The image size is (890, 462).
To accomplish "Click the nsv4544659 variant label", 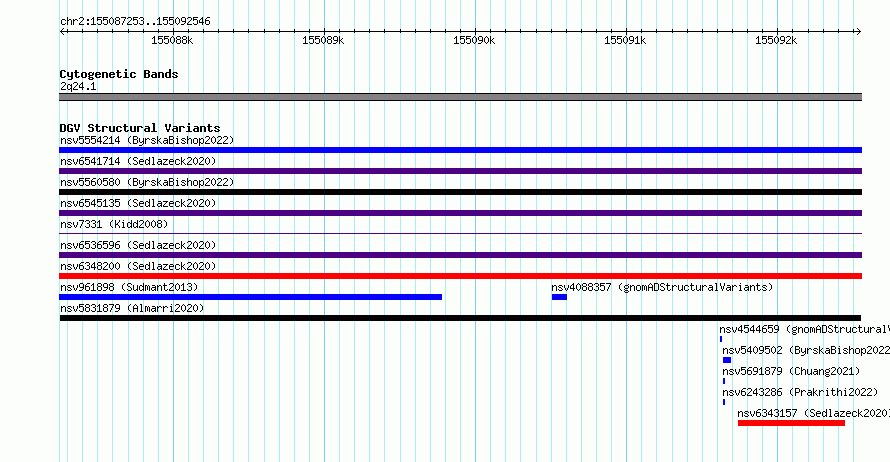I will tap(804, 329).
